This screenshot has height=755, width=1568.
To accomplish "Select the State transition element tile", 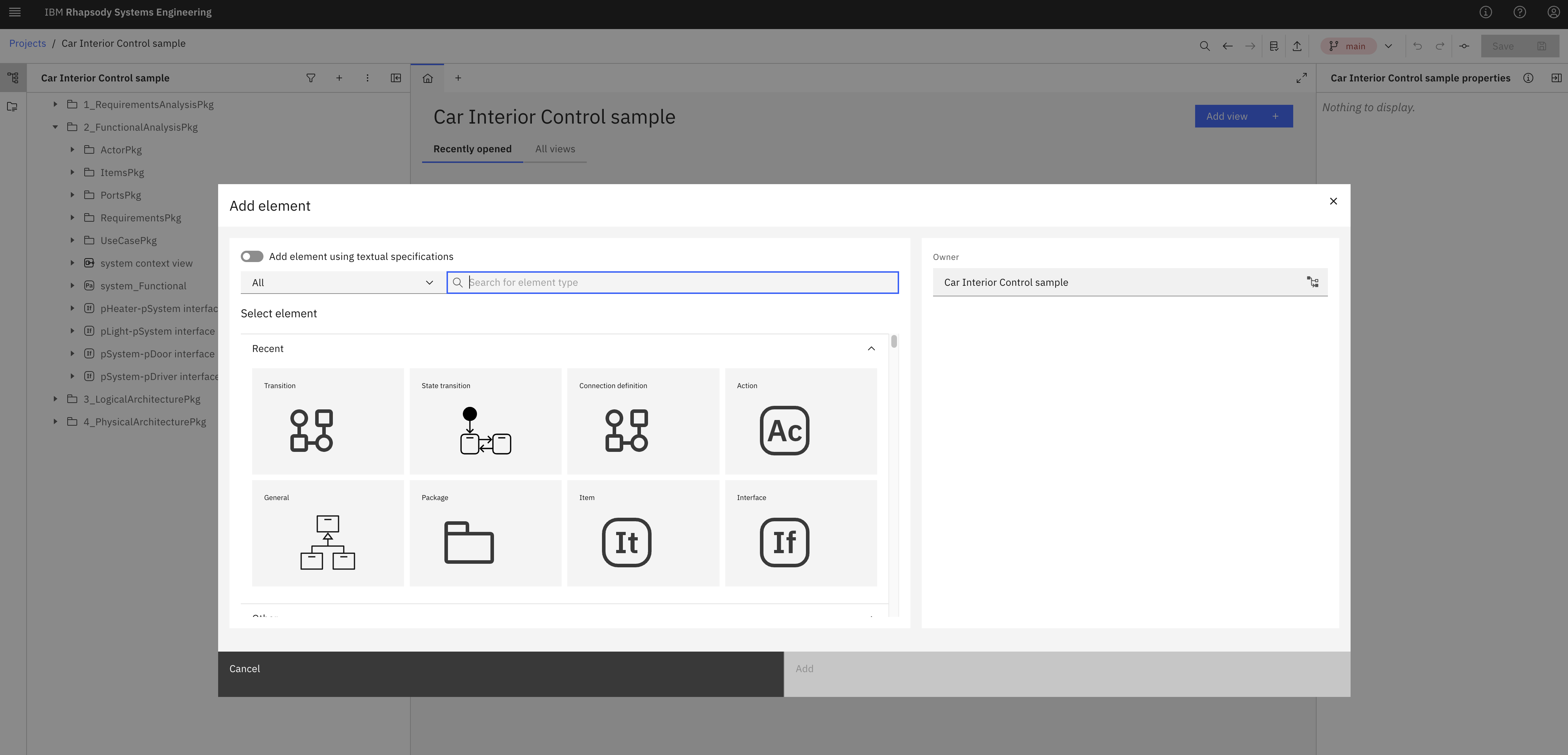I will coord(485,421).
